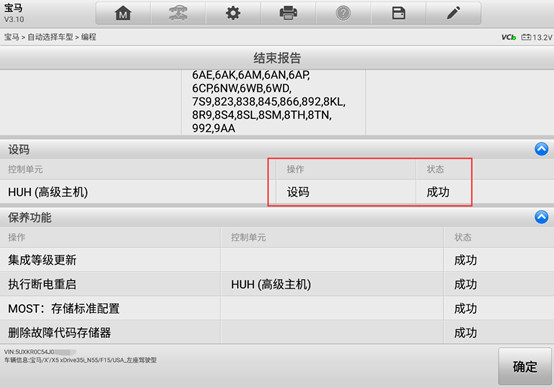
Task: Click the 控制单元 column header in 设码 table
Action: [25, 169]
